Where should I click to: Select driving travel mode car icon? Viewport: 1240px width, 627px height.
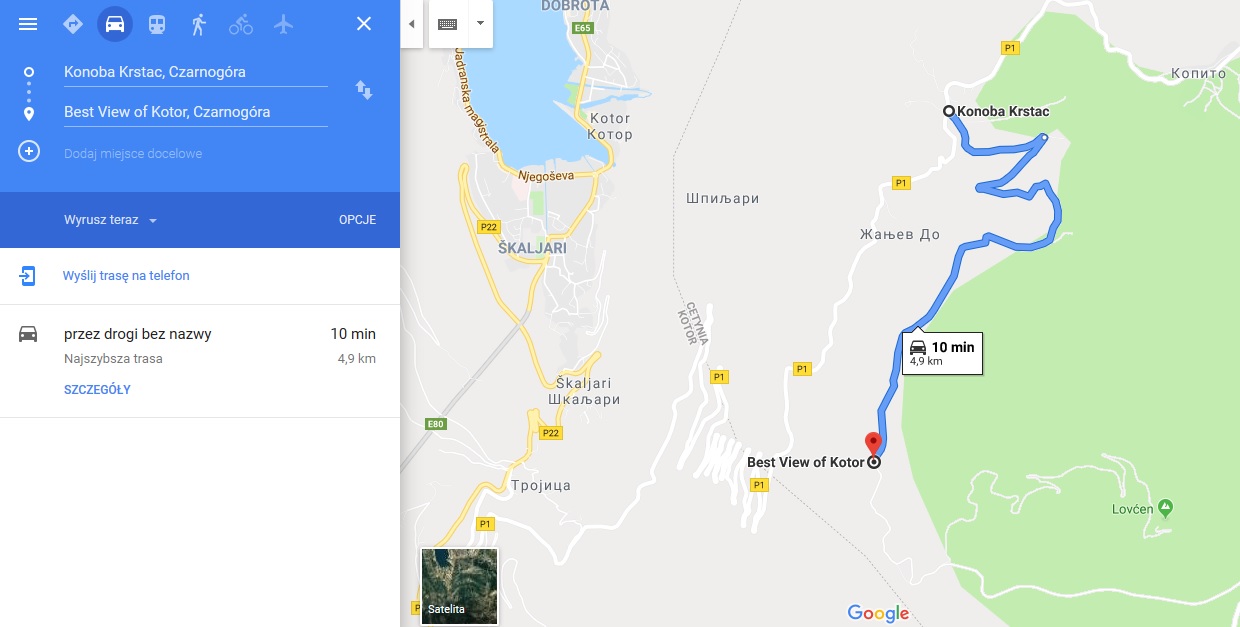pyautogui.click(x=115, y=24)
